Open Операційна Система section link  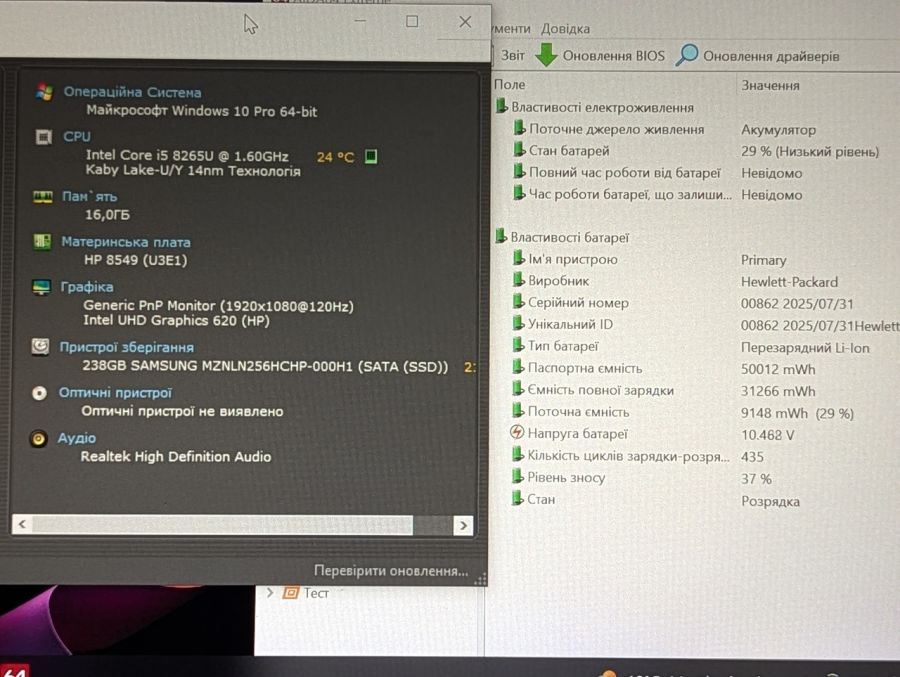(132, 92)
